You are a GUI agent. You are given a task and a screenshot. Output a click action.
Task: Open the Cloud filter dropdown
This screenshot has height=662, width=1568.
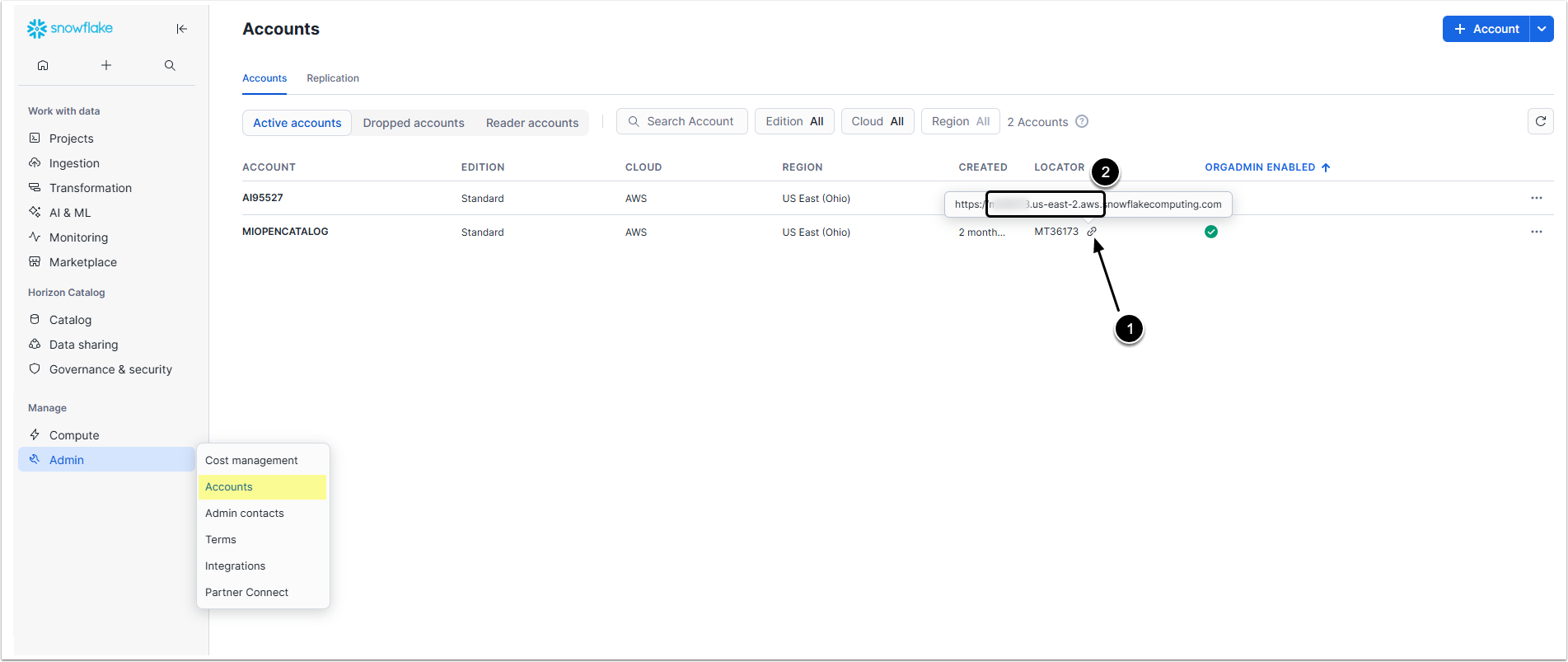pos(878,121)
